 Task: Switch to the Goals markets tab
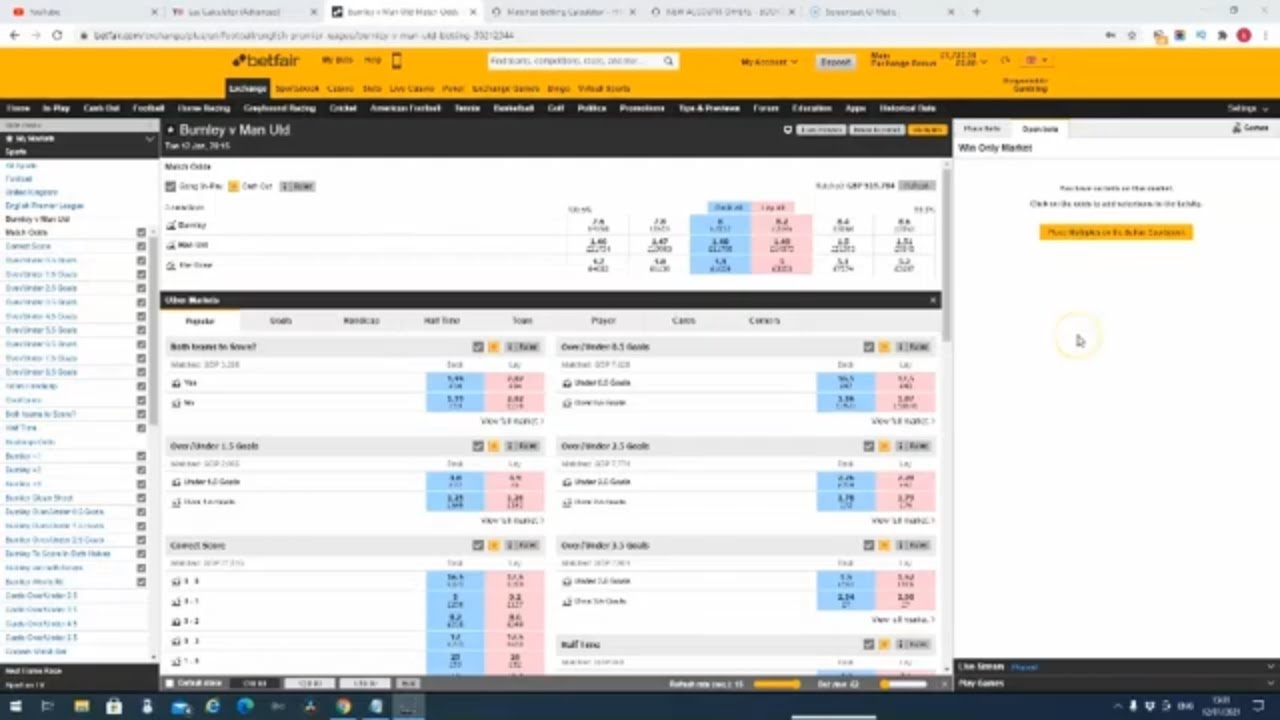(x=280, y=321)
